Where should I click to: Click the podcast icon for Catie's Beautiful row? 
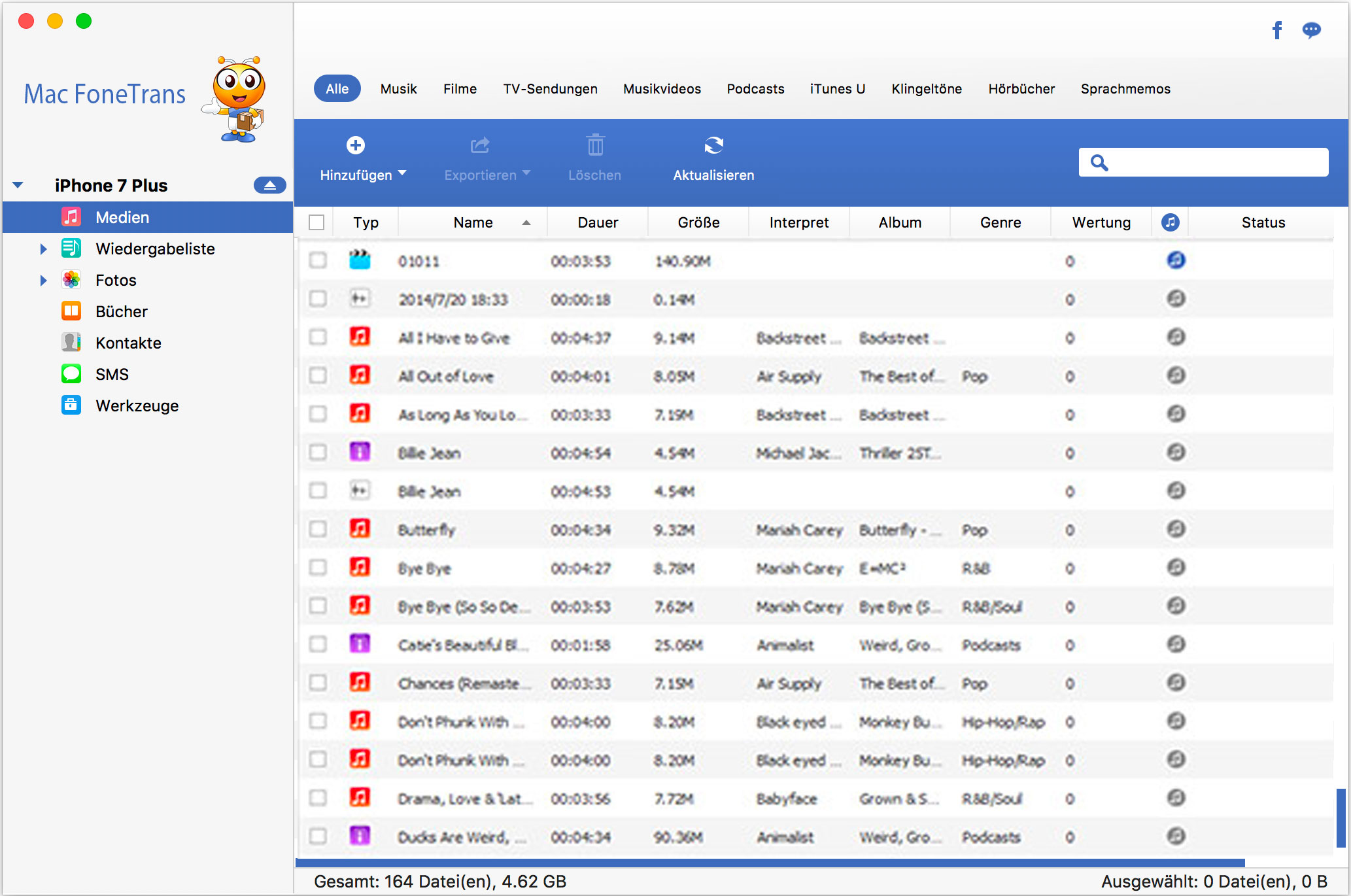coord(360,644)
